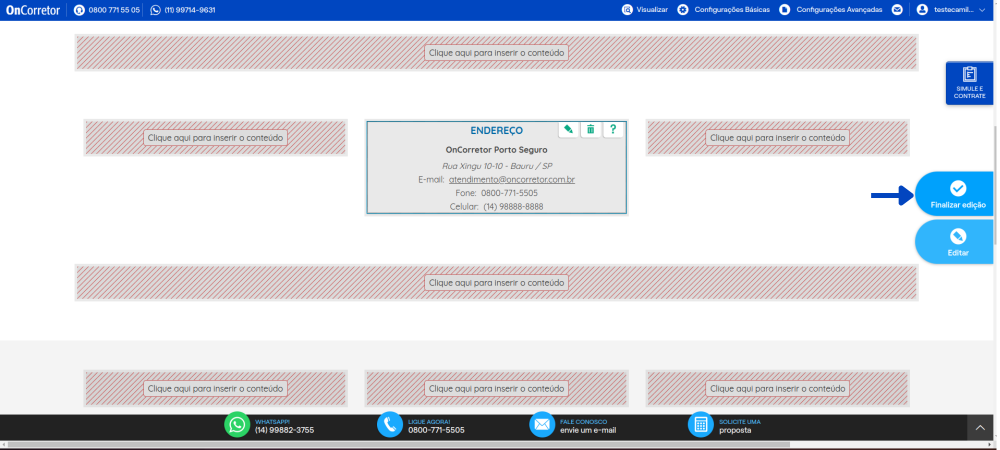The image size is (1000, 450).
Task: Click the headset phone icon beside 0800 771 55 05
Action: point(79,10)
